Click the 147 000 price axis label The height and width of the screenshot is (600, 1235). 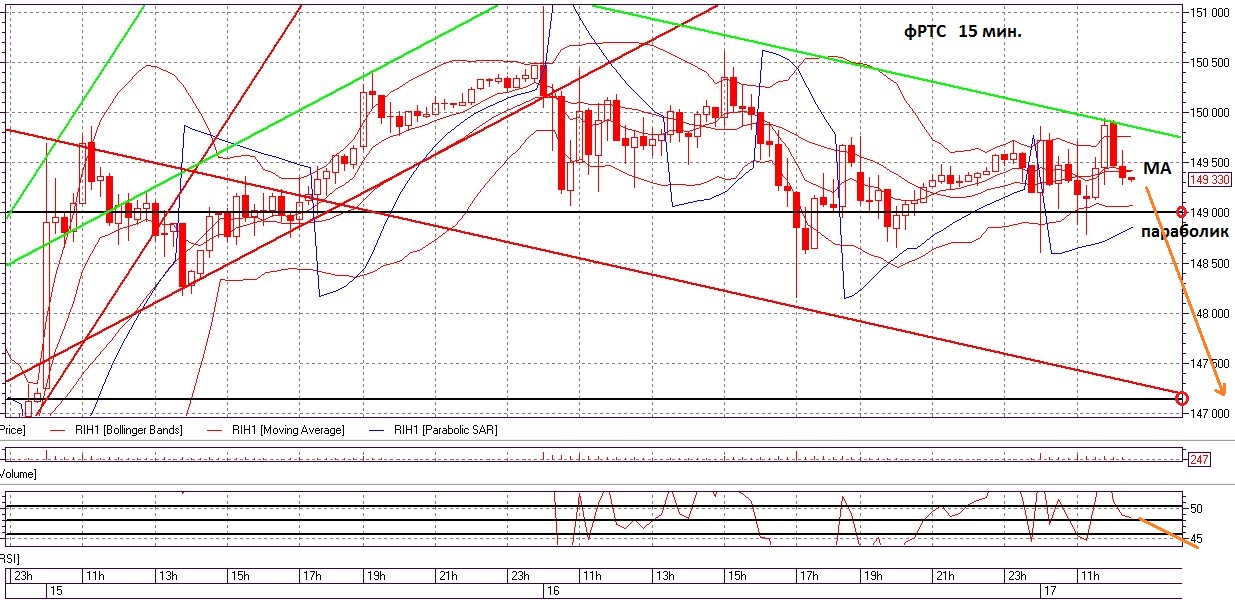click(1208, 413)
